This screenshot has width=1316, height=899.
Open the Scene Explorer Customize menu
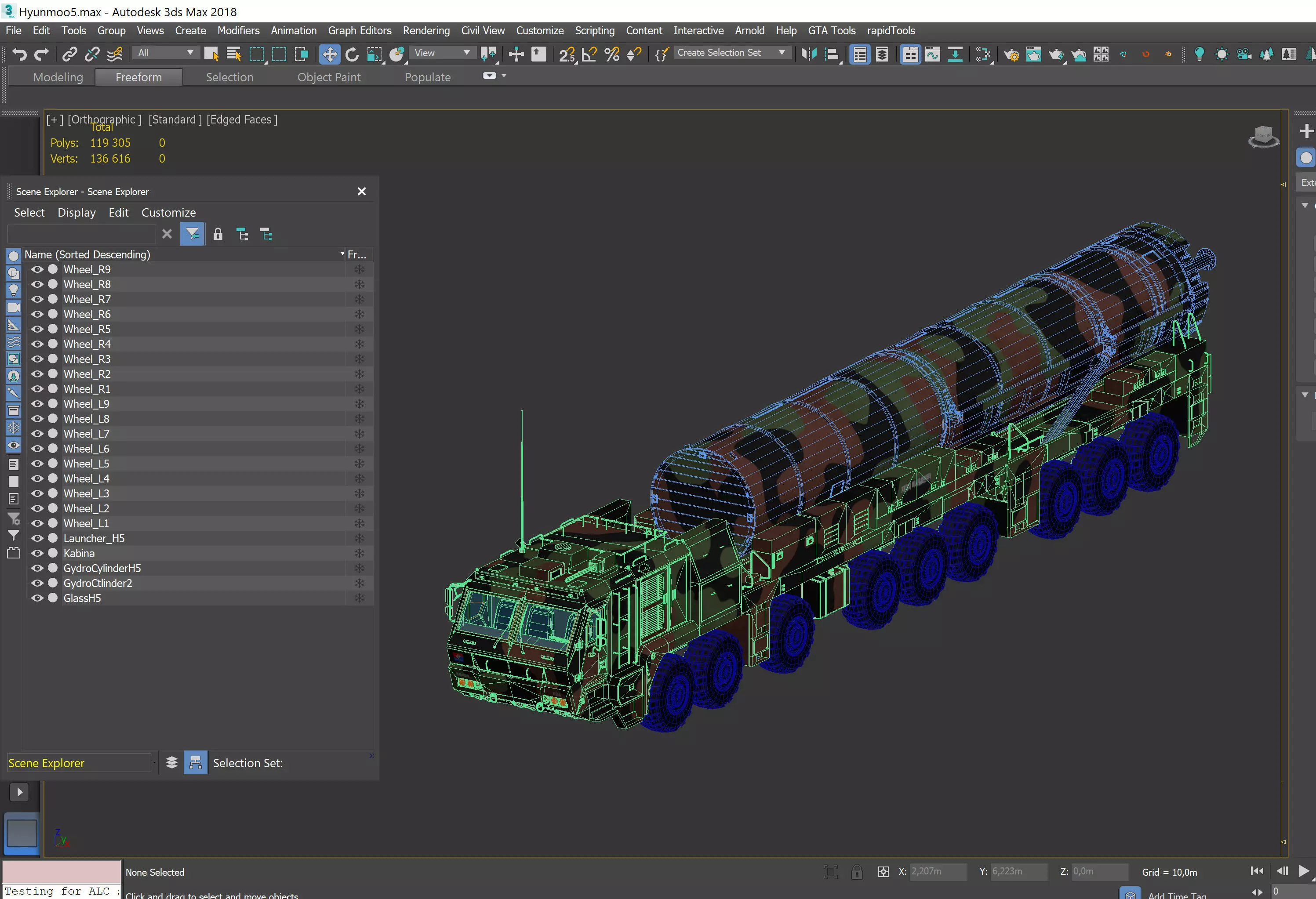pyautogui.click(x=169, y=212)
